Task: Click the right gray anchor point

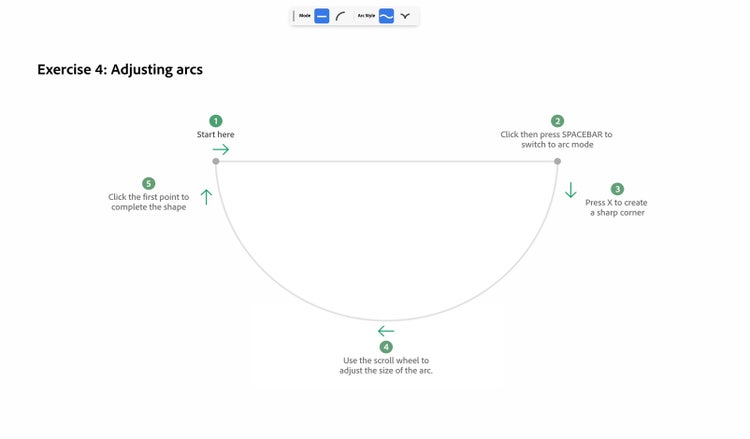Action: [x=557, y=162]
